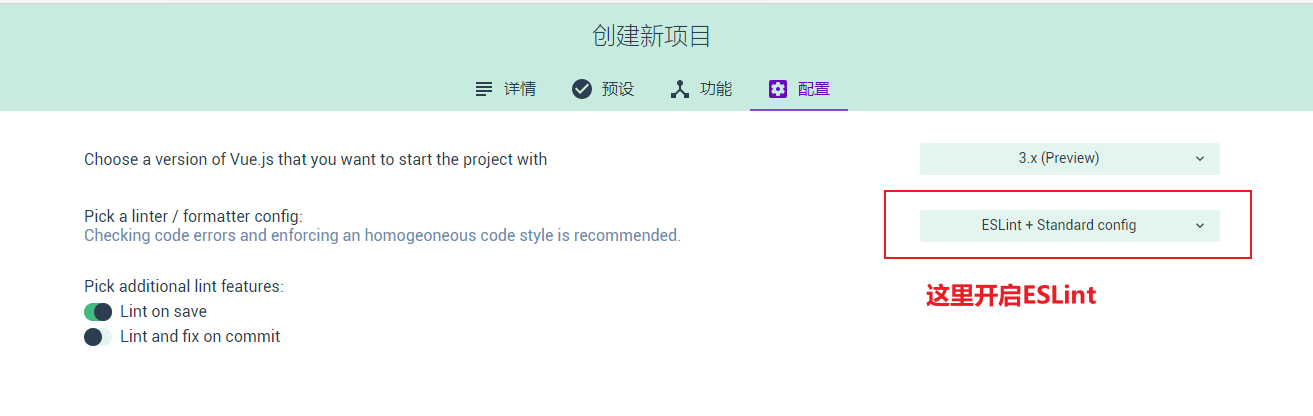
Task: Click the linter config dropdown chevron arrow
Action: (x=1200, y=226)
